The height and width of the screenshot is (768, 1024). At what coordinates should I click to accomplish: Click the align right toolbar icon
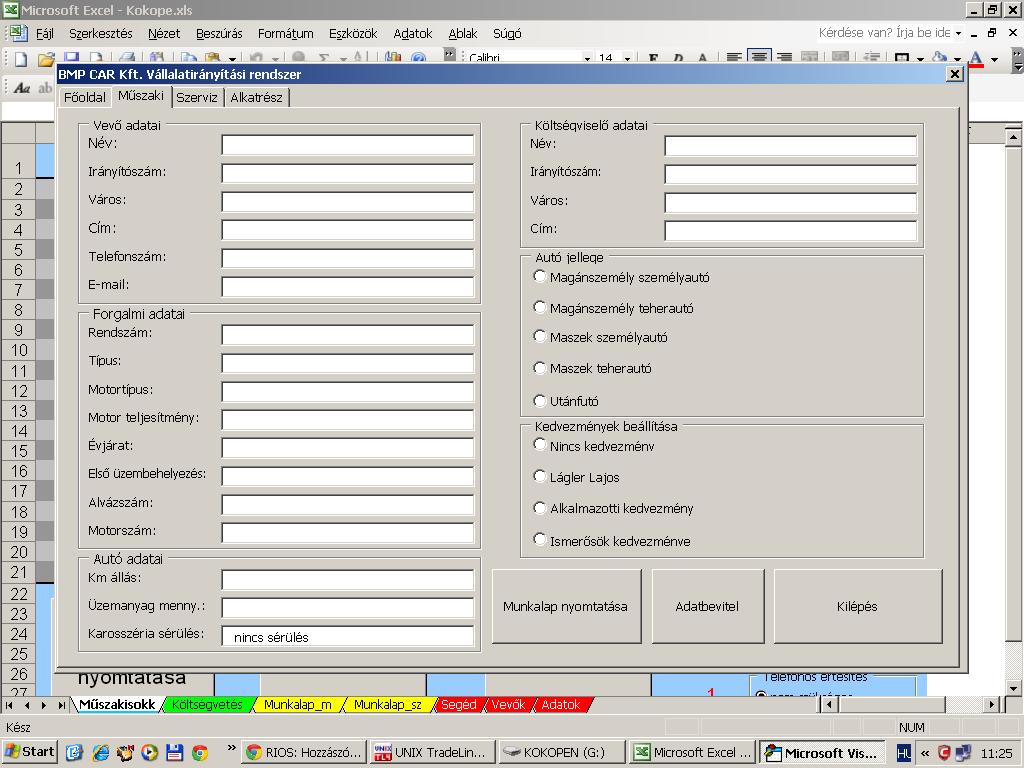[784, 57]
